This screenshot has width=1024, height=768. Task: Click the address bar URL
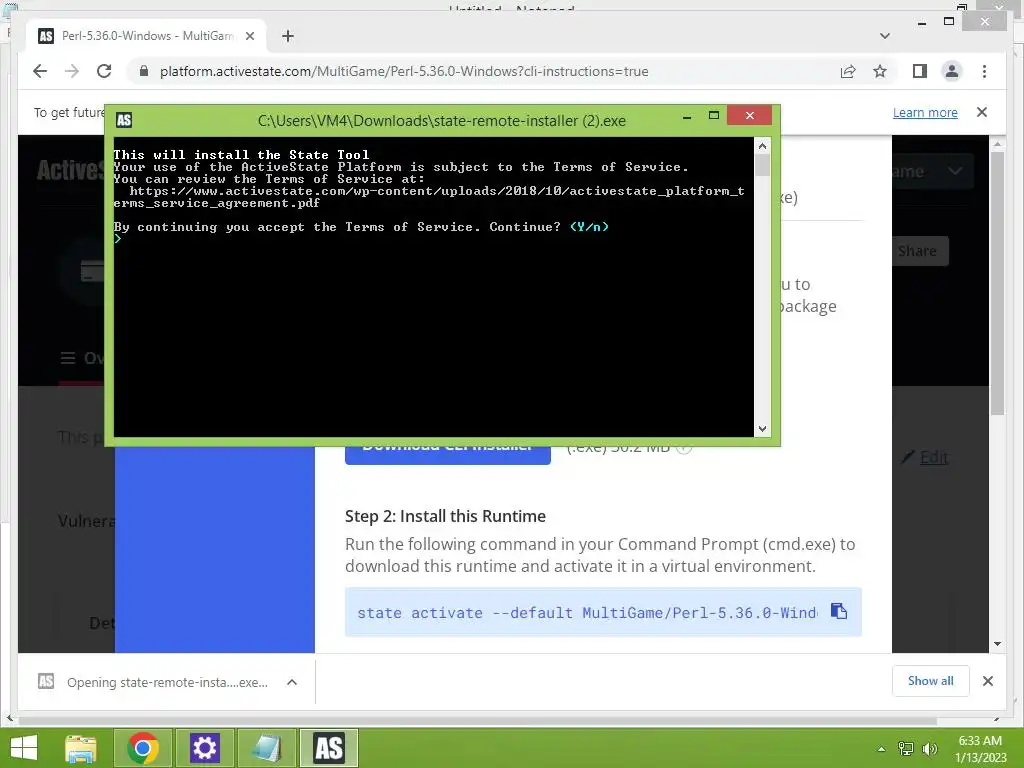click(x=404, y=71)
